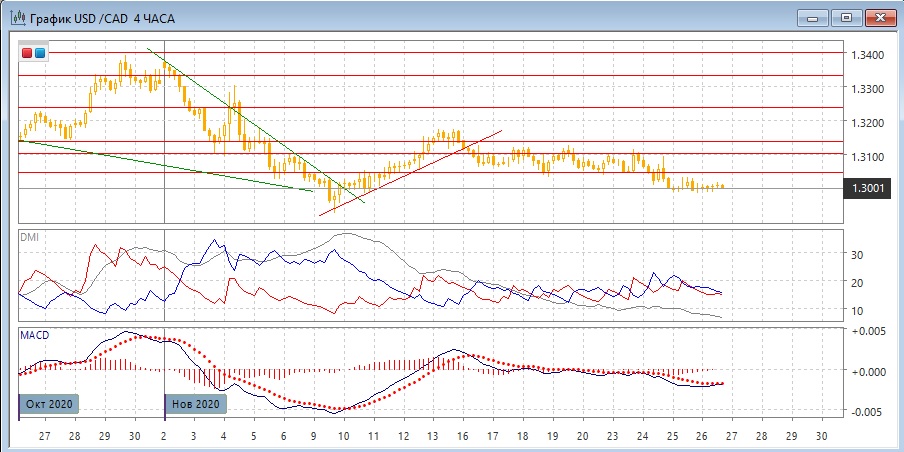Maximize the USD/CAD chart window

click(846, 17)
